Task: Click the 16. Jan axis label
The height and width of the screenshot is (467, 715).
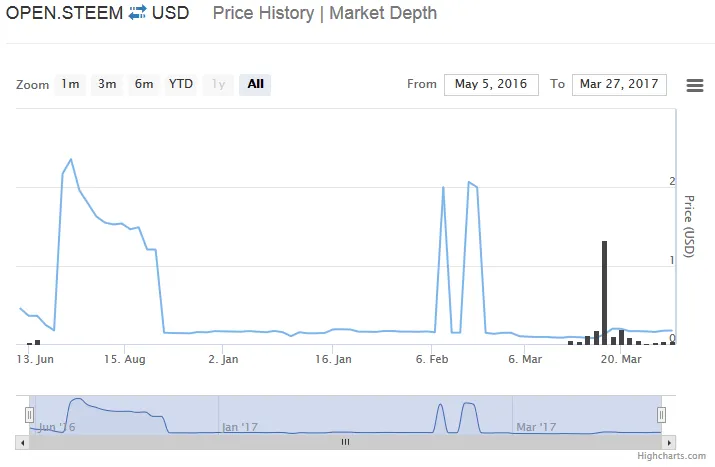Action: [333, 359]
